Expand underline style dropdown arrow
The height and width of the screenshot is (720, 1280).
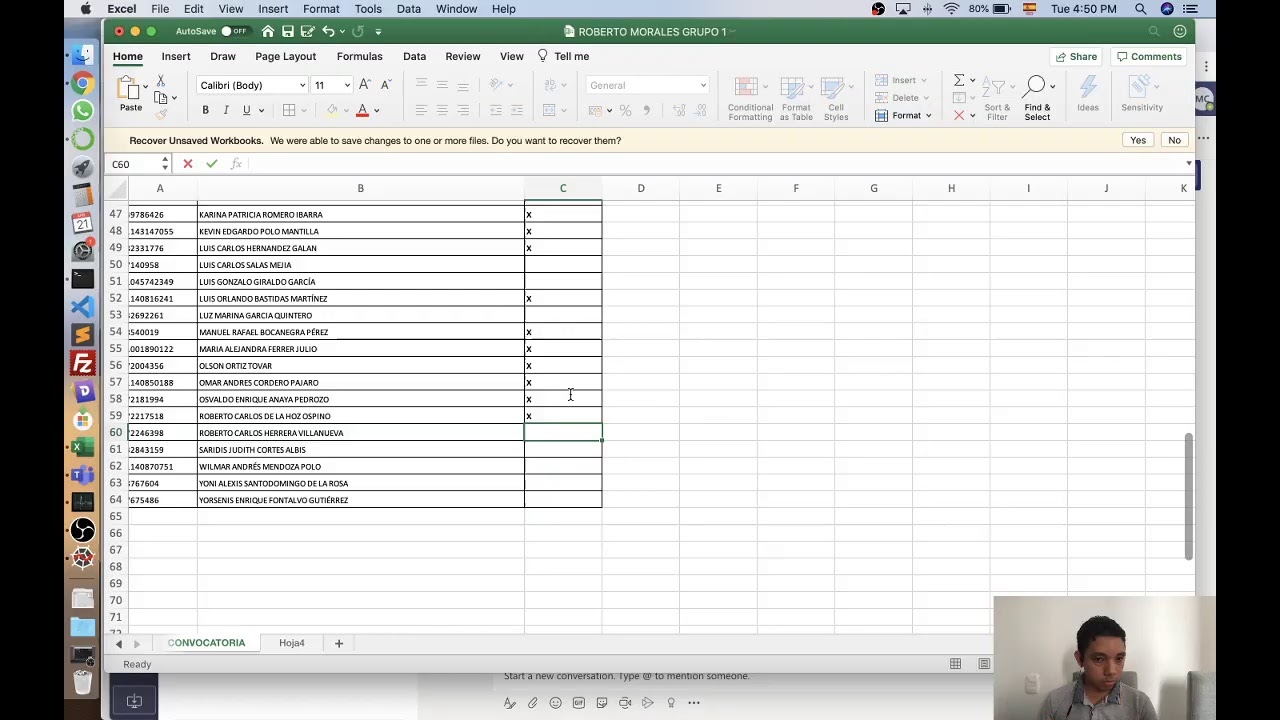(261, 111)
